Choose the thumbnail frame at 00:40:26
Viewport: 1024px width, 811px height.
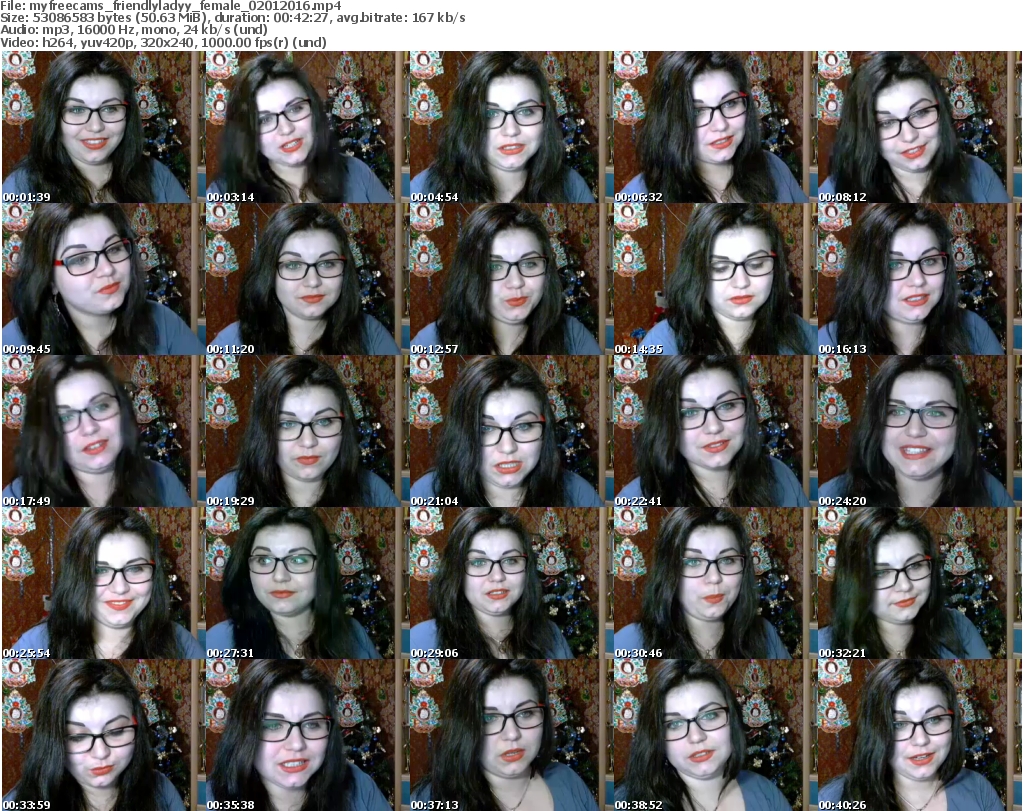pyautogui.click(x=920, y=735)
